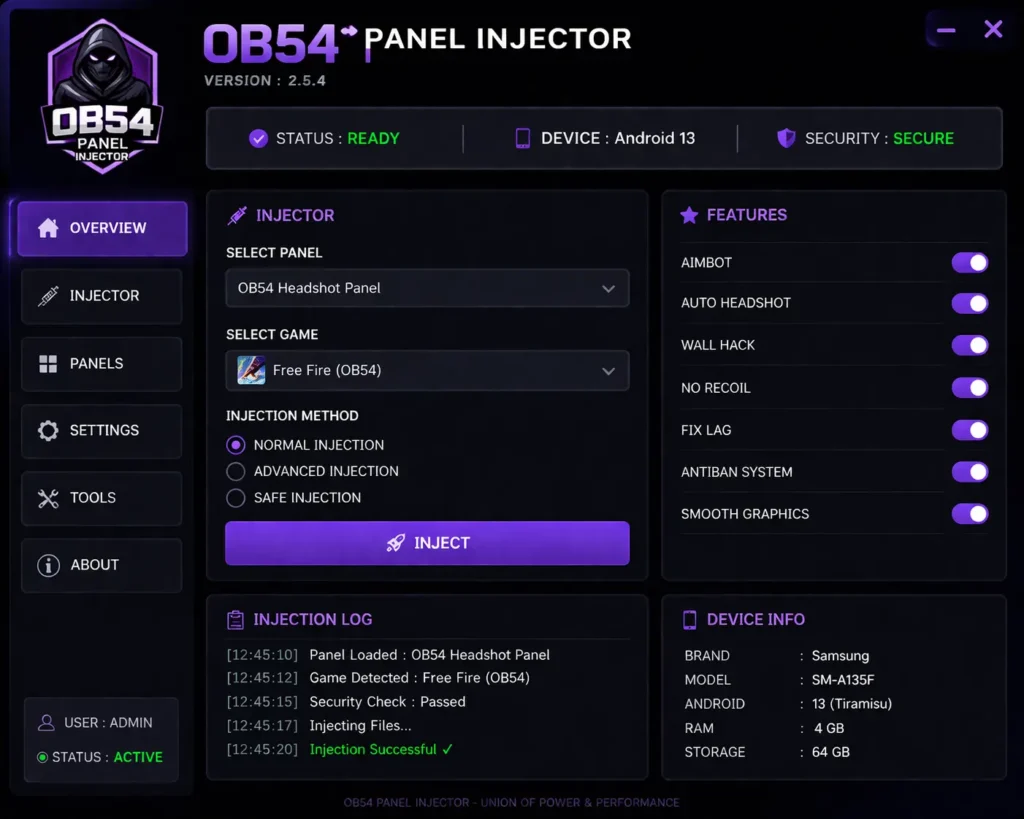
Task: Click the chevron on Free Fire selector
Action: click(608, 370)
